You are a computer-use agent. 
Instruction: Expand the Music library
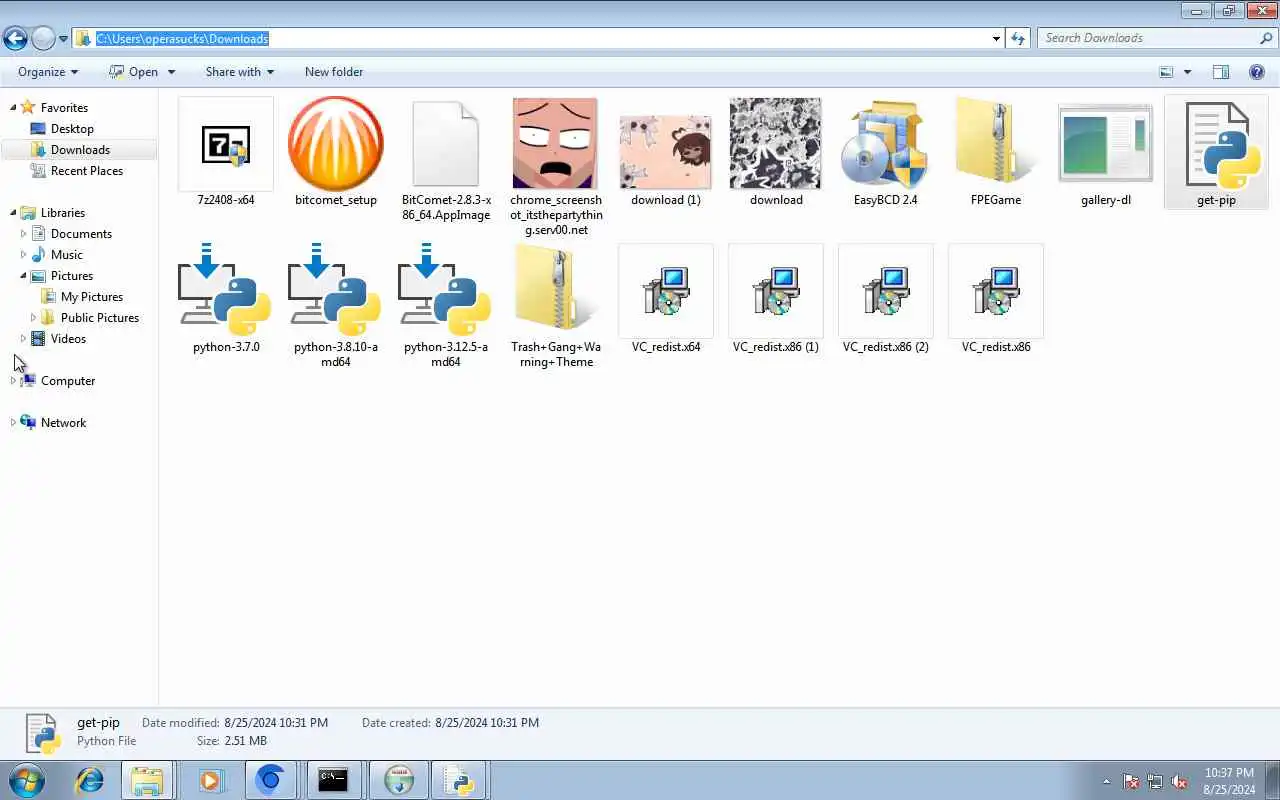pos(23,254)
